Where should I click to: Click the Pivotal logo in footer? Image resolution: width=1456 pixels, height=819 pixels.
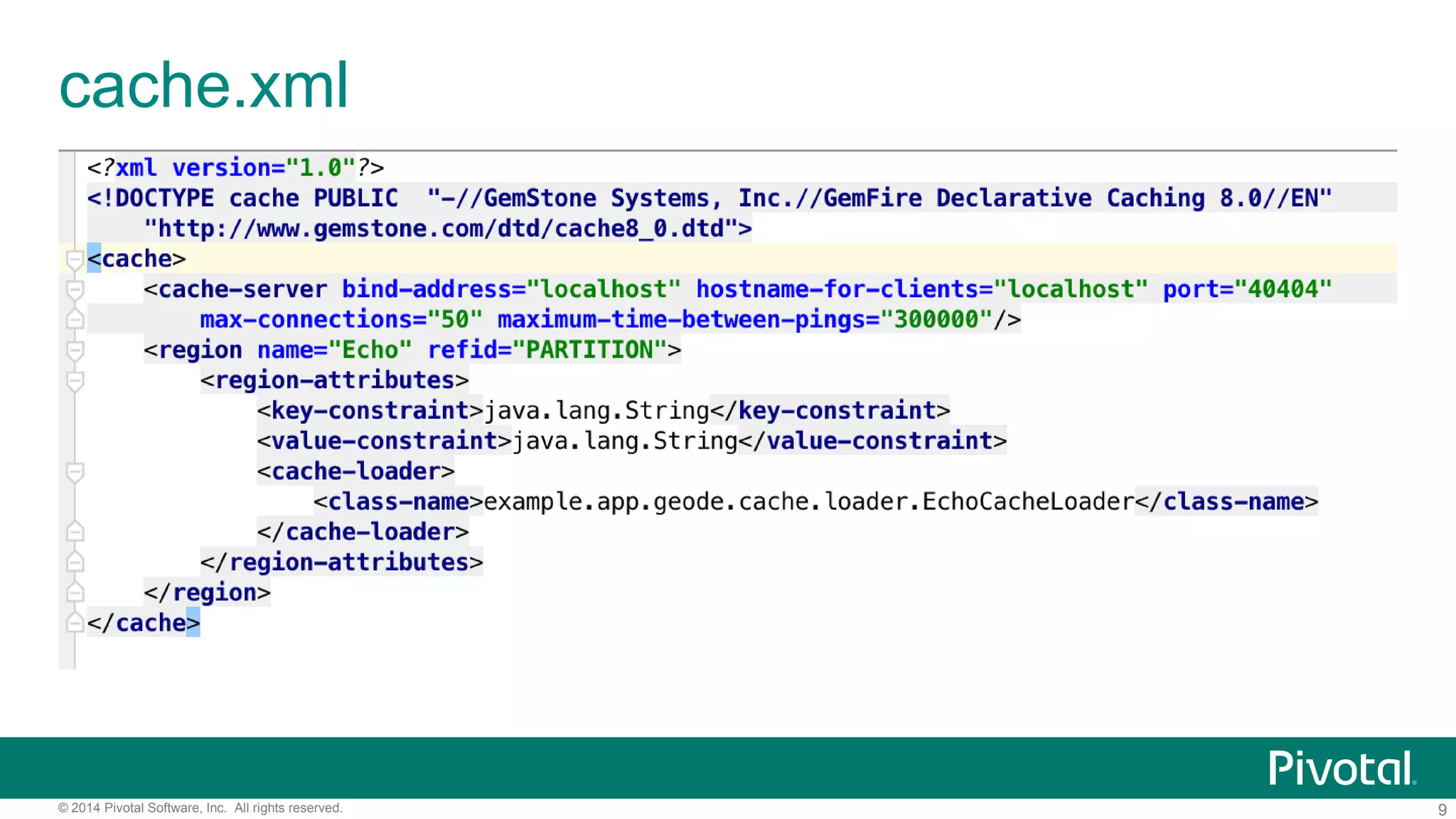[x=1342, y=769]
